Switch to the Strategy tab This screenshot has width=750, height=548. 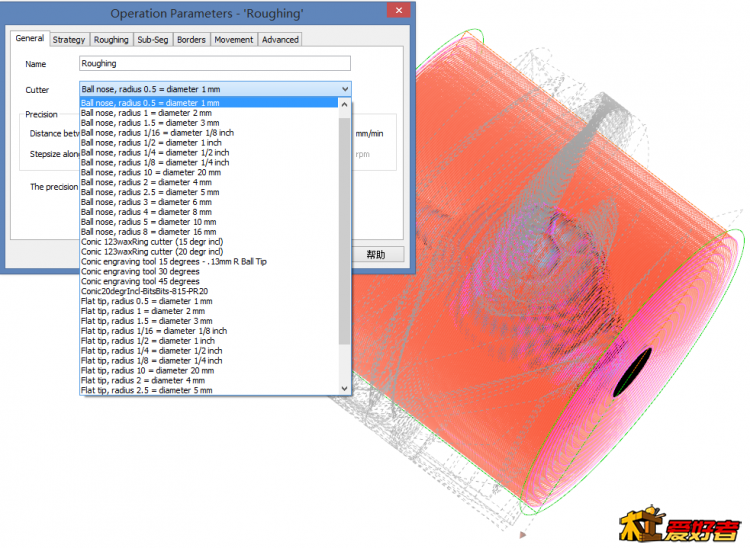(x=69, y=39)
